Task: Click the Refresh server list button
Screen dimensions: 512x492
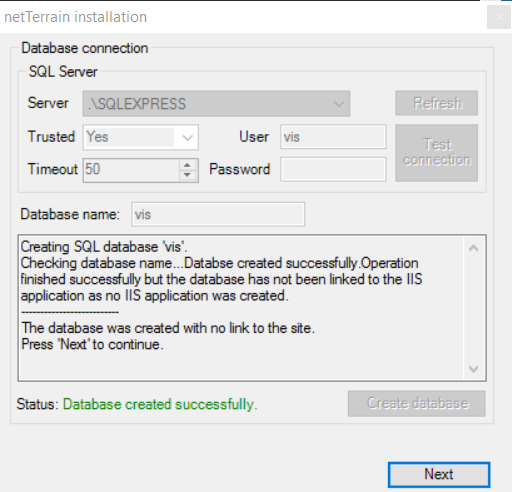Action: 437,103
